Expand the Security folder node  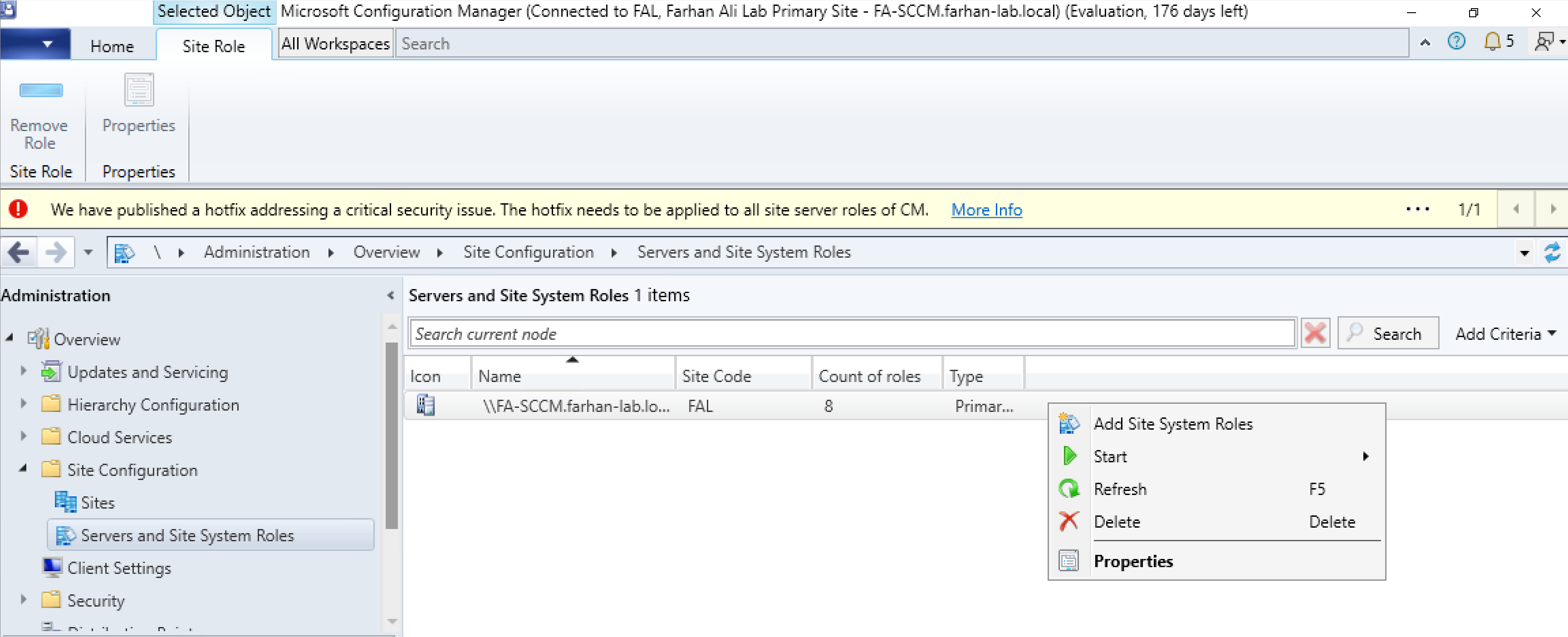pos(23,599)
